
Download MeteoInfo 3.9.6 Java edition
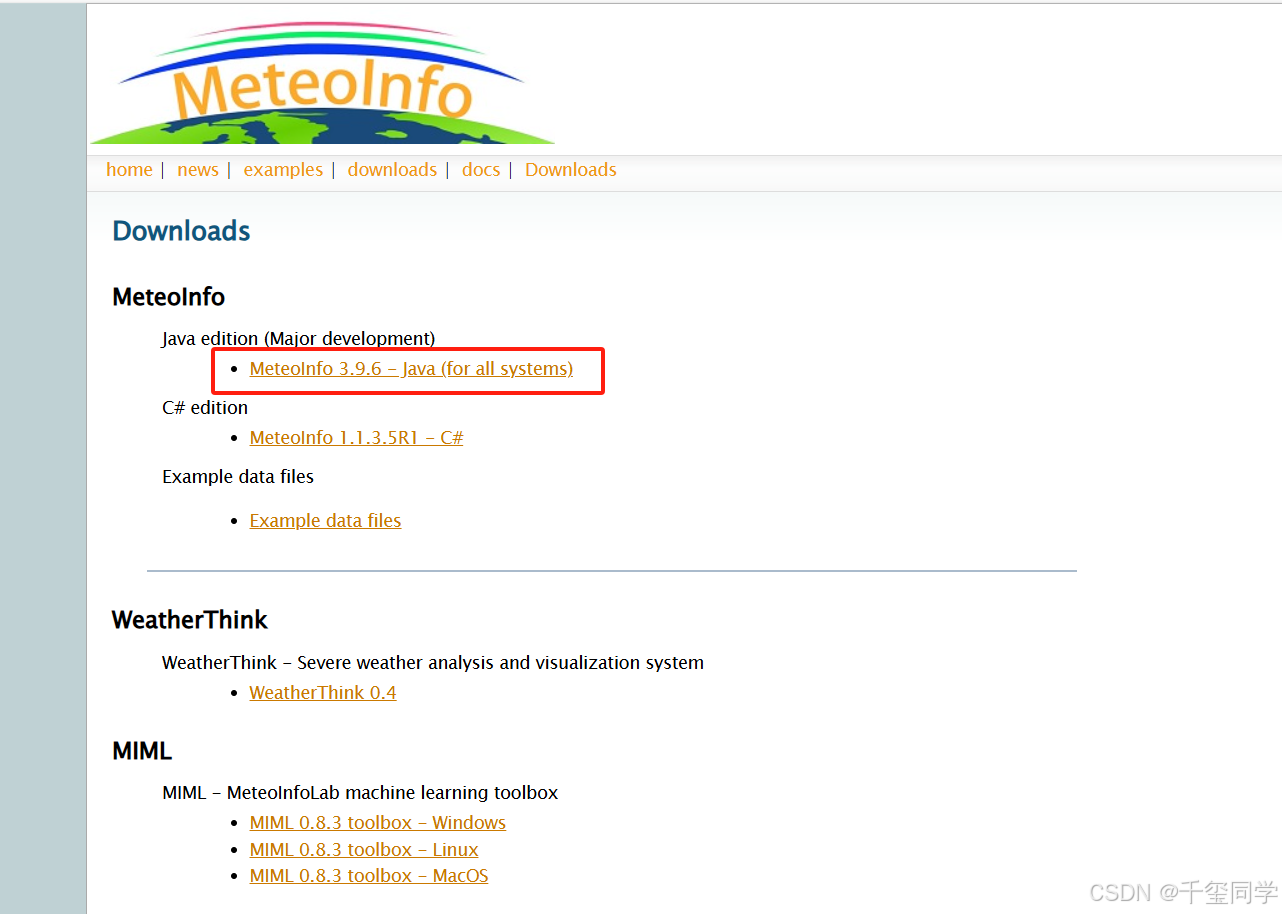click(x=411, y=369)
